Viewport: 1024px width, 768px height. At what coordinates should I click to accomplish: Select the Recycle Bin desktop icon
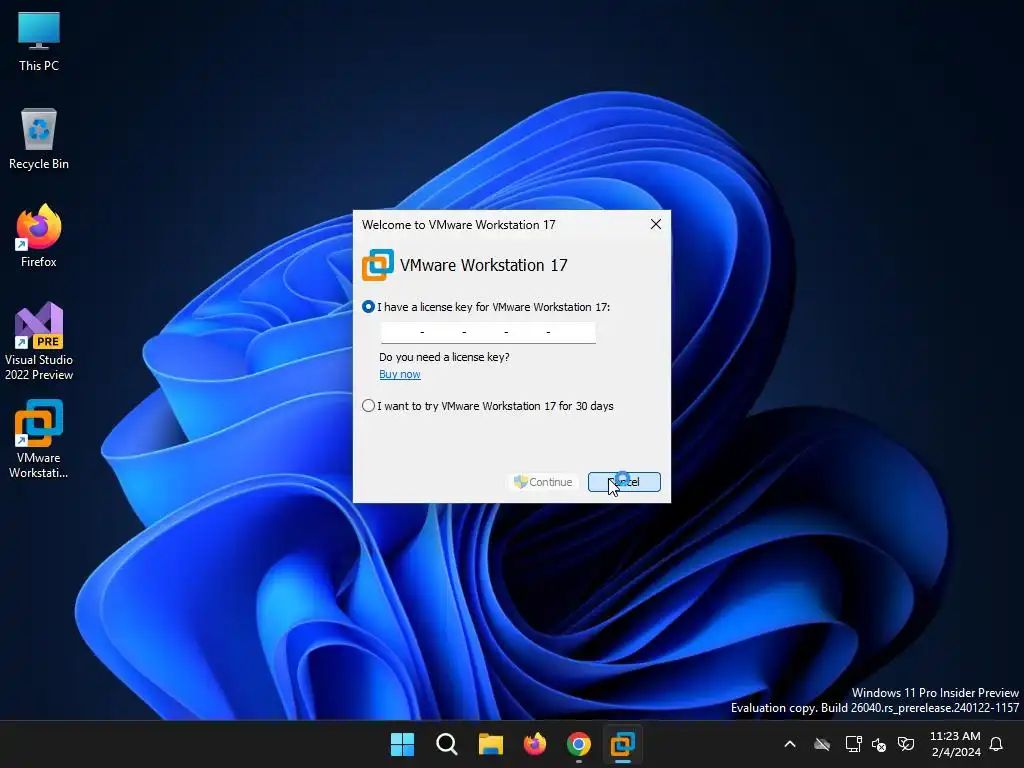point(39,138)
